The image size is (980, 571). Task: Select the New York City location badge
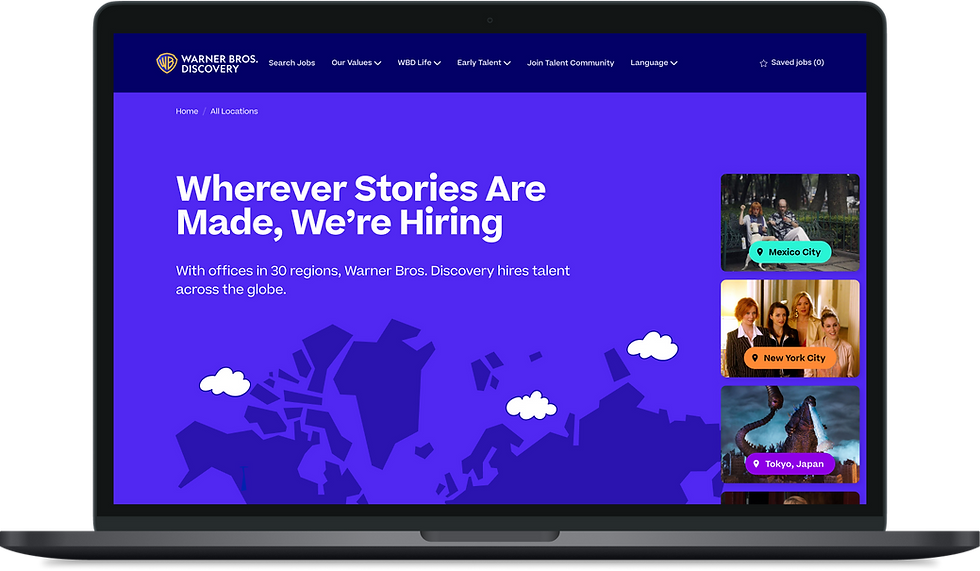[790, 358]
